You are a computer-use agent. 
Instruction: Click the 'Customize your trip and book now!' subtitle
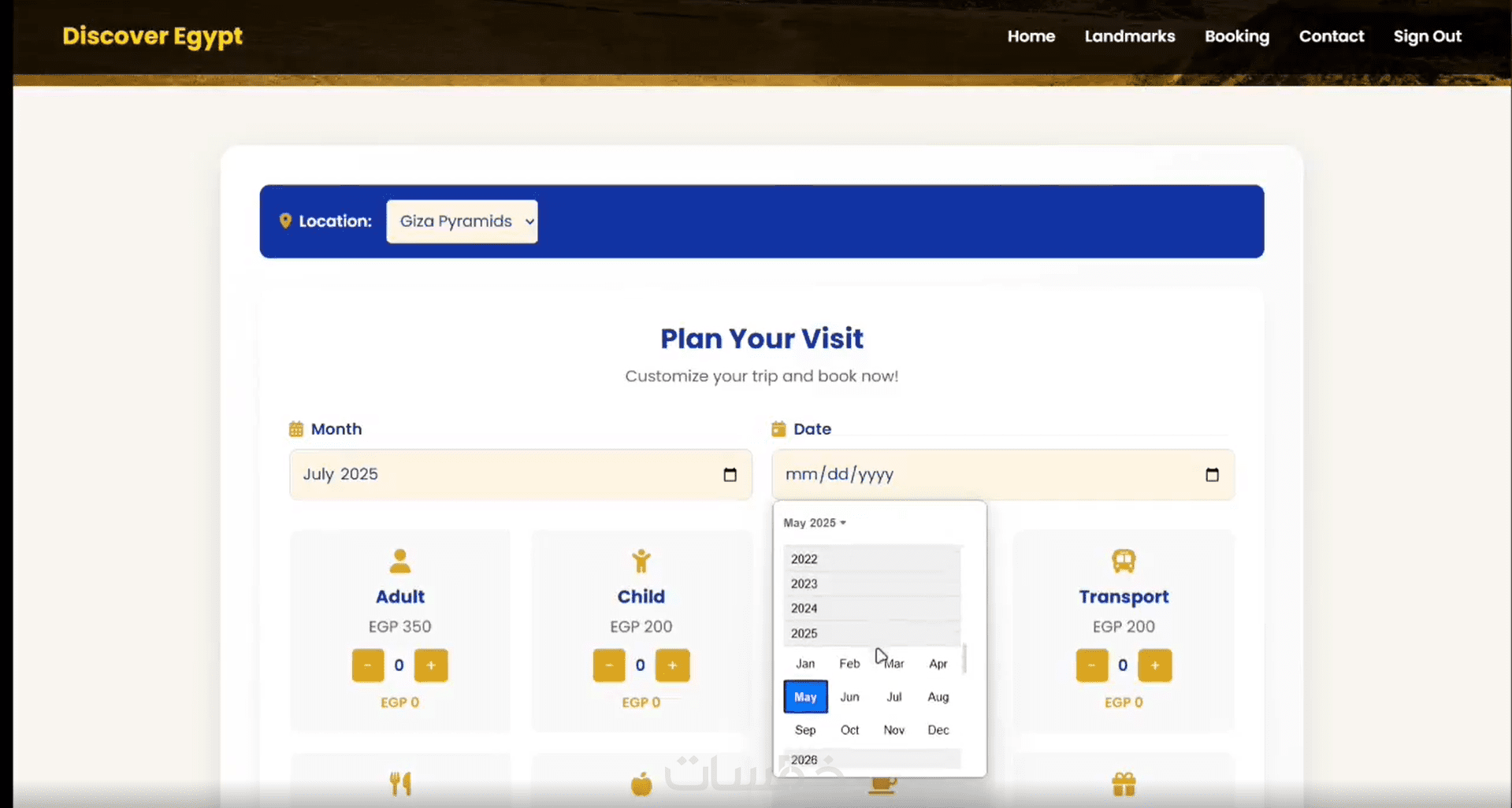(762, 376)
